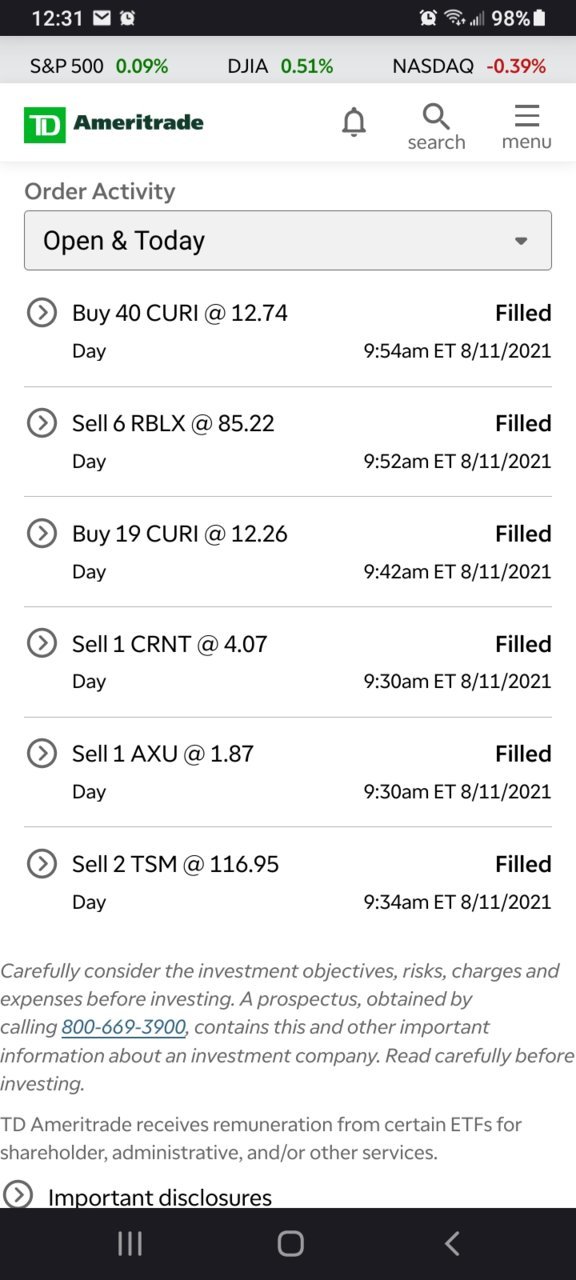The height and width of the screenshot is (1280, 576).
Task: Click the TD Ameritrade logo
Action: click(x=114, y=124)
